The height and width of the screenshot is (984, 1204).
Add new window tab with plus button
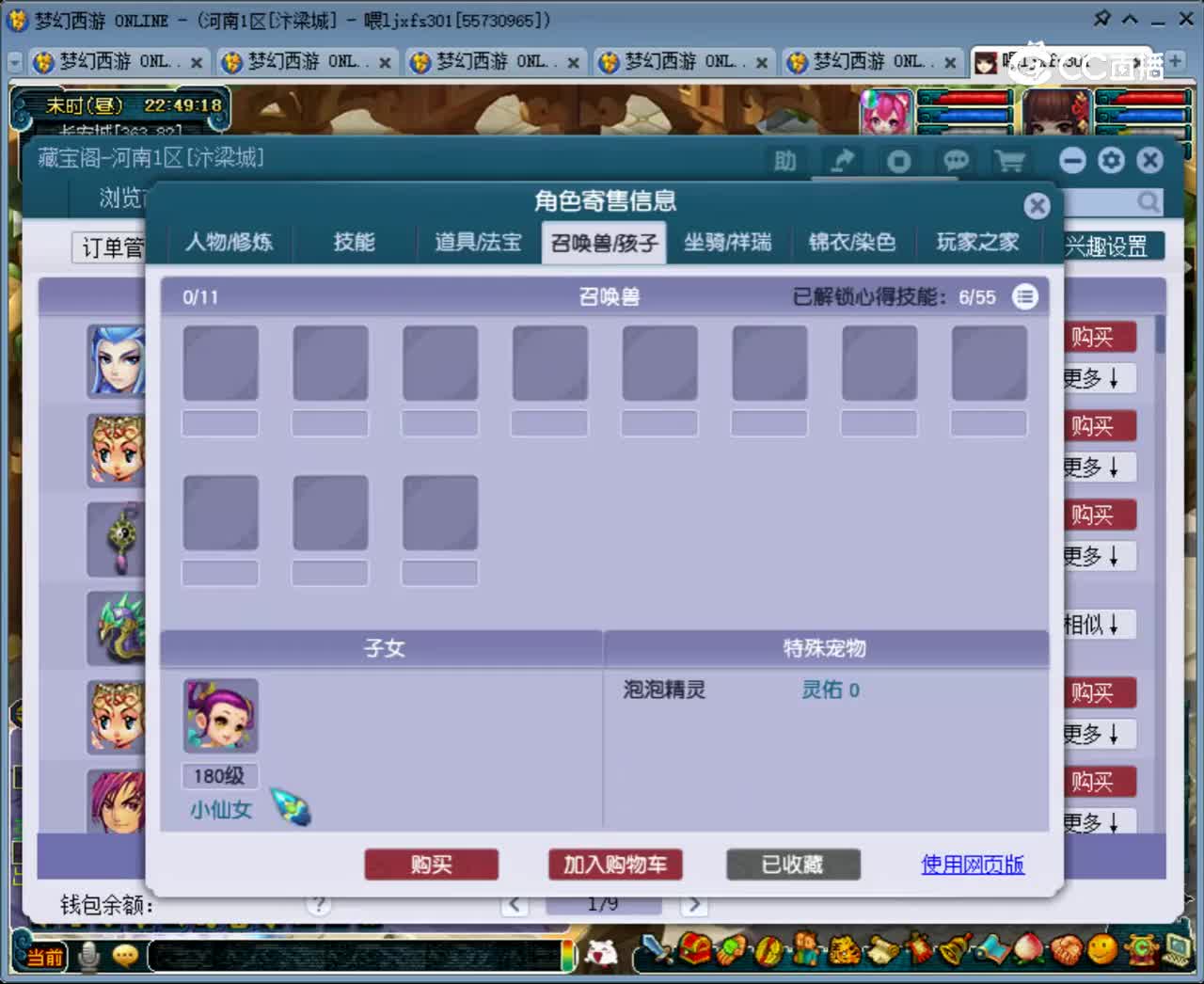click(x=1174, y=61)
